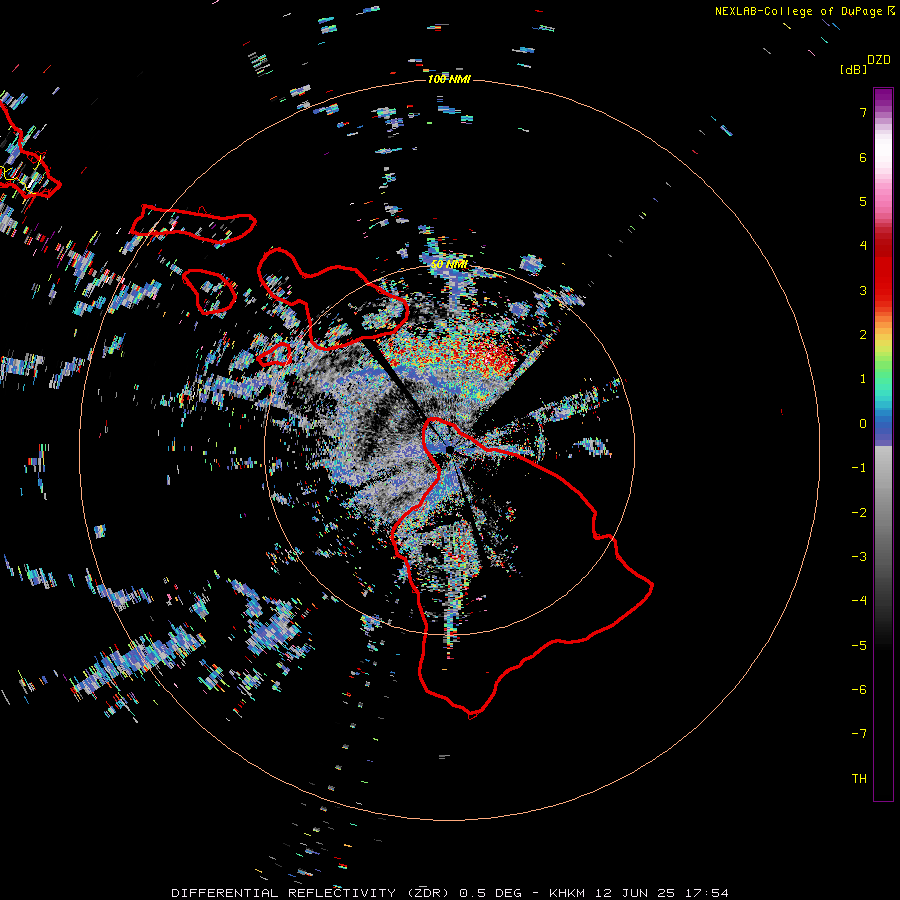Click the -5 dB scale label
Screen dimensions: 900x900
859,646
